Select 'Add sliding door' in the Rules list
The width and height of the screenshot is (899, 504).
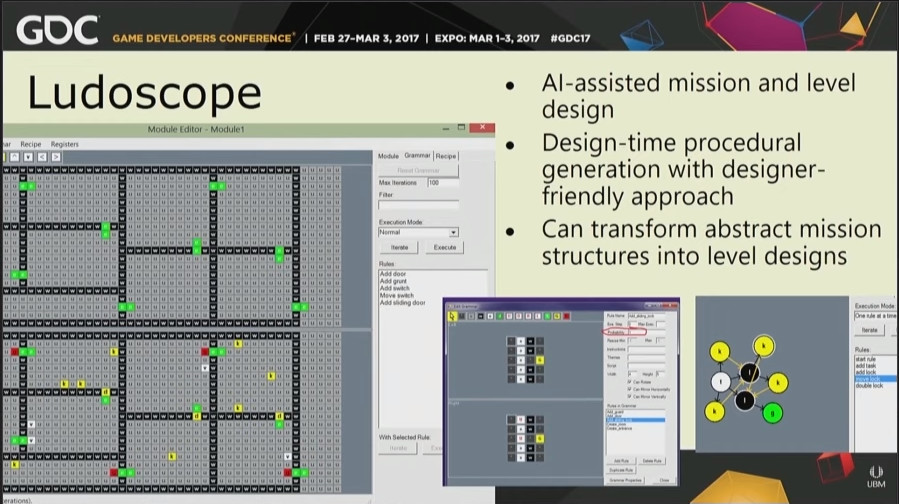click(x=402, y=303)
